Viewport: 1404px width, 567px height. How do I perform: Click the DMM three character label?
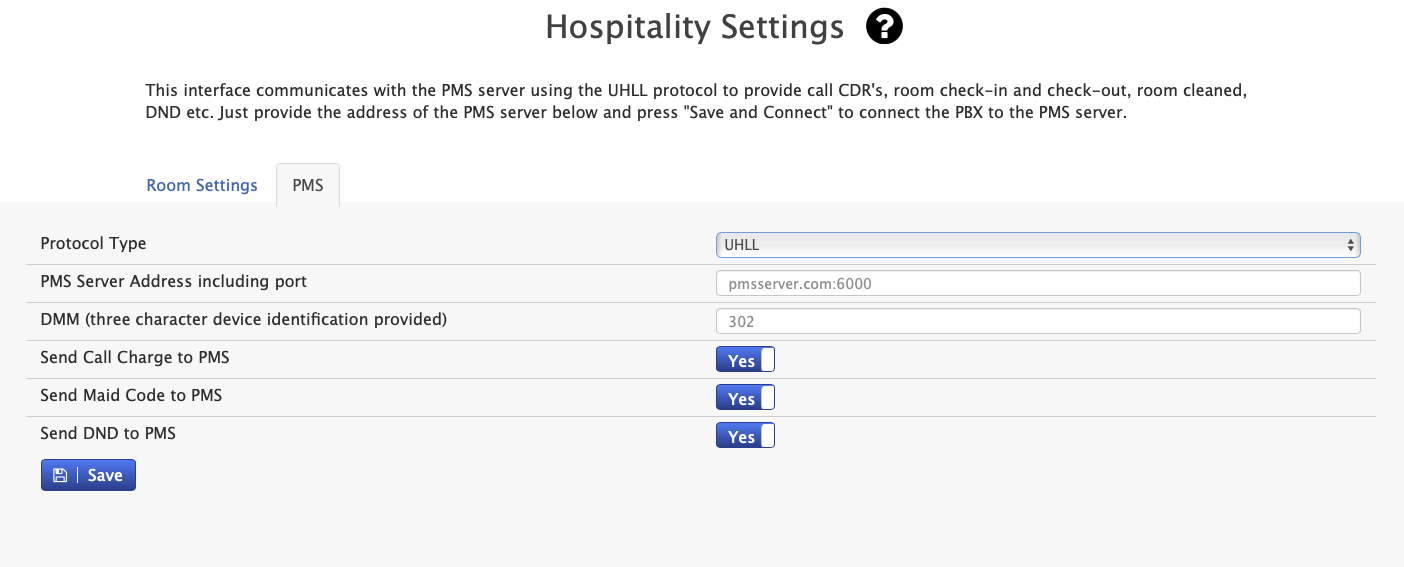point(243,320)
